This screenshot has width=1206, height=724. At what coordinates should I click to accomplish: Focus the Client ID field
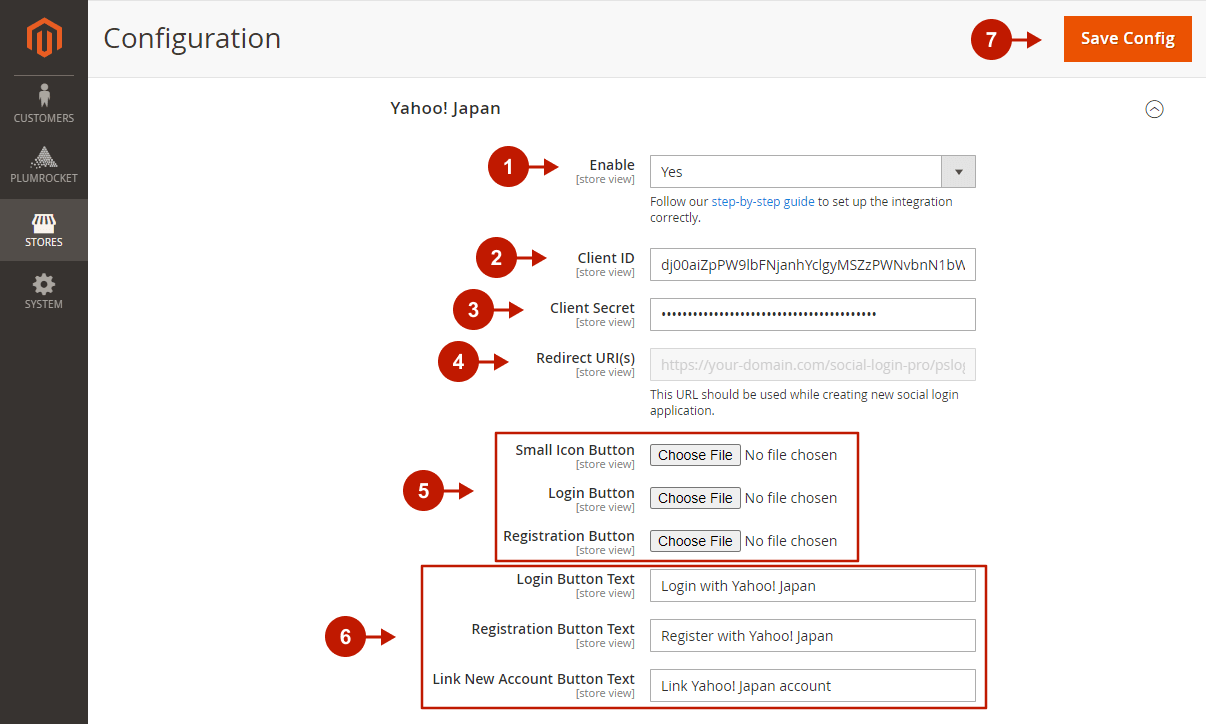tap(812, 265)
